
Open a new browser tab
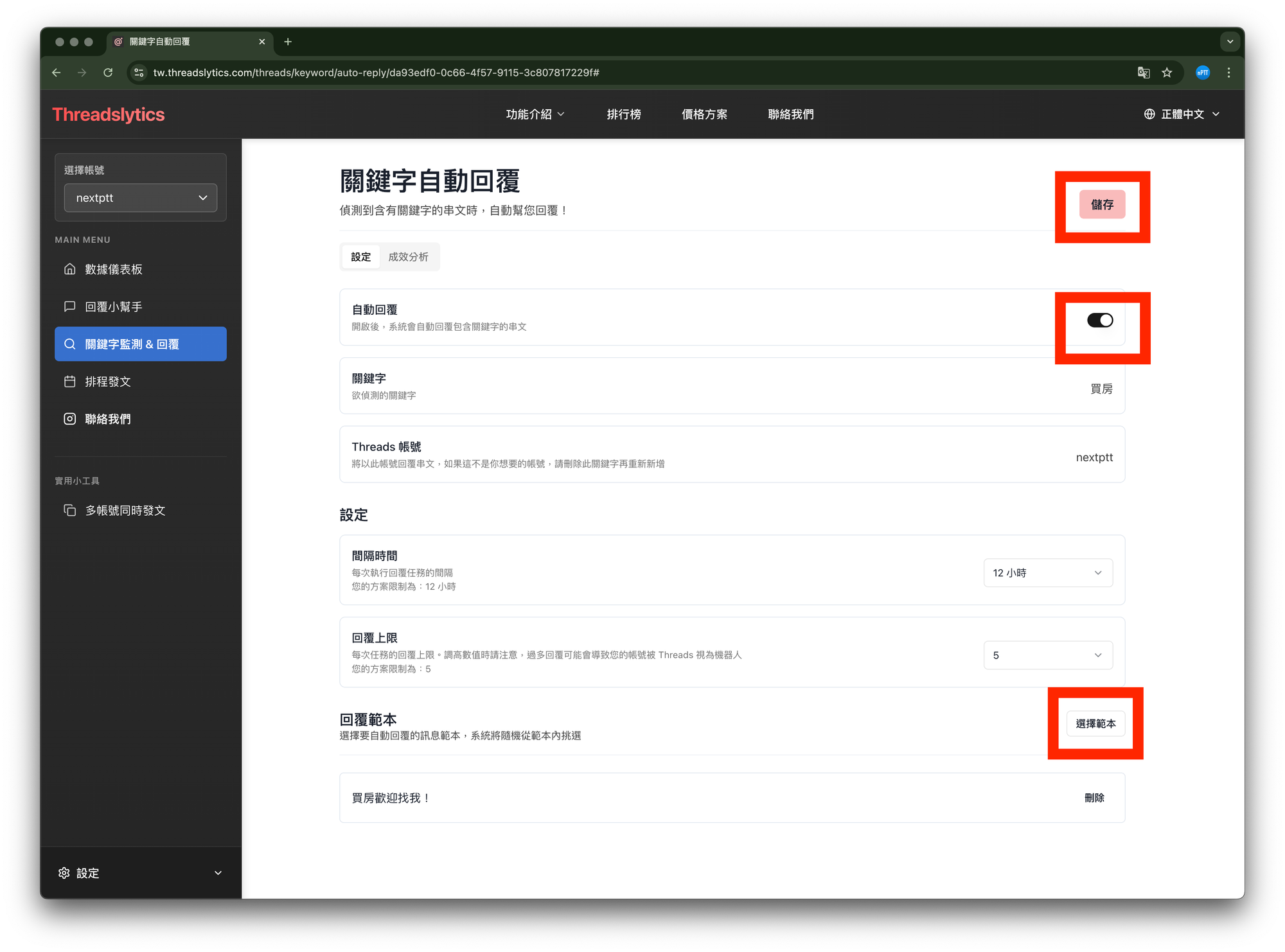tap(288, 42)
